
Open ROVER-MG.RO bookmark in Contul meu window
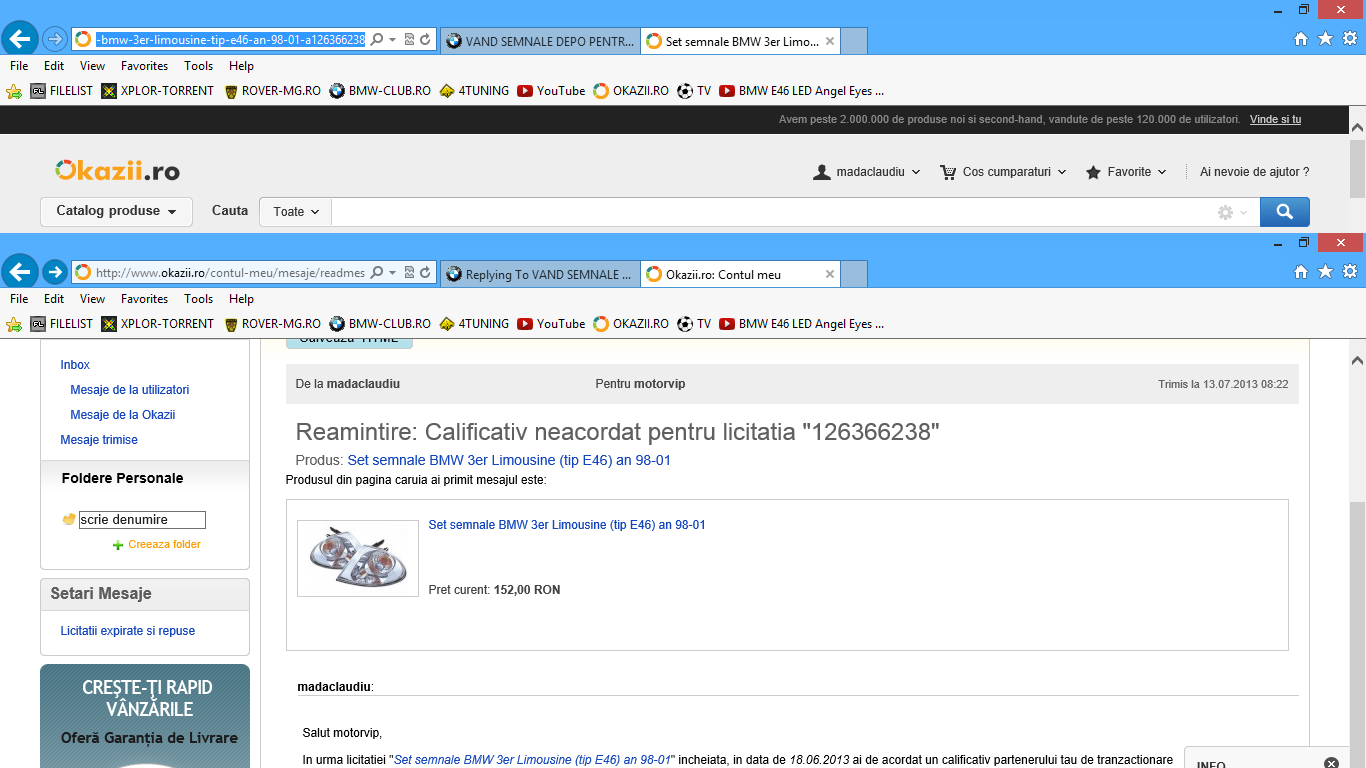point(272,324)
